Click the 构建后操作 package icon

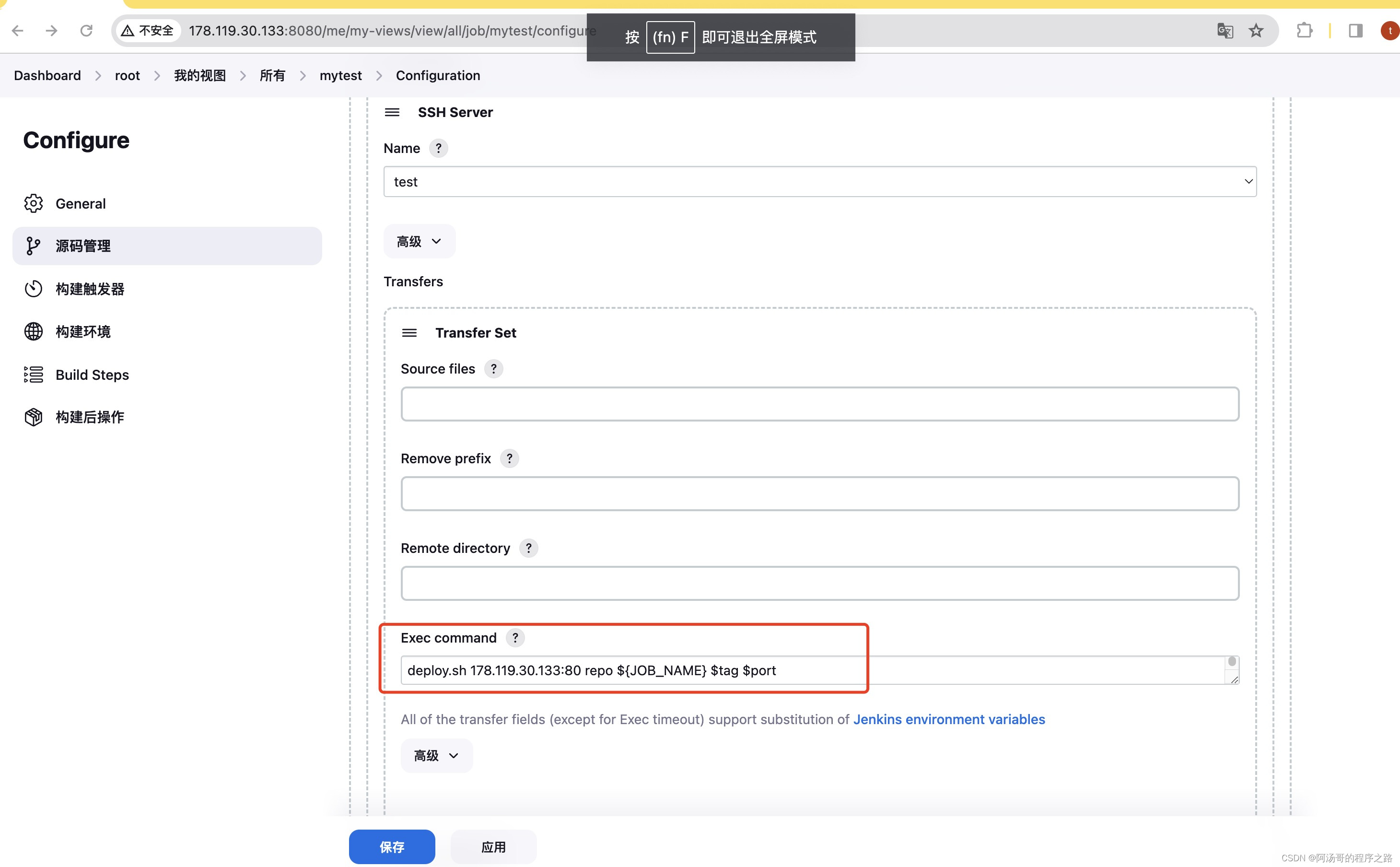33,417
